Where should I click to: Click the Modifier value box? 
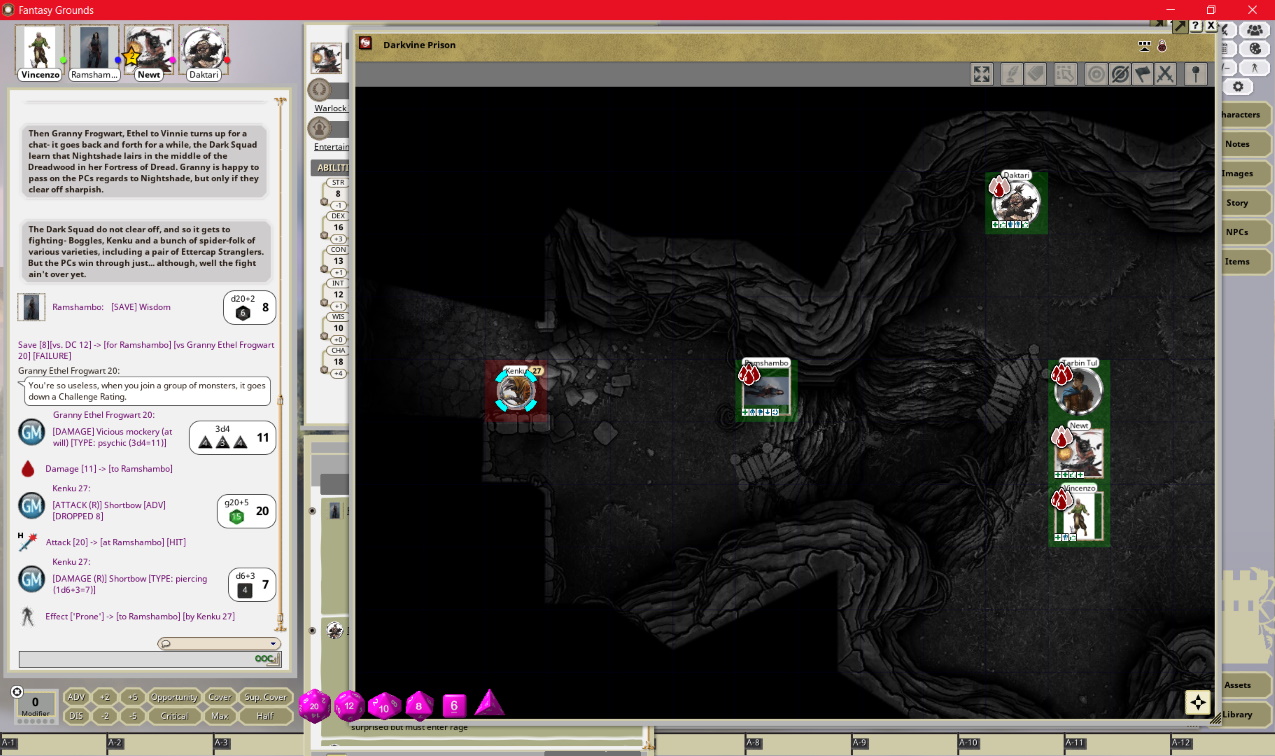click(x=36, y=707)
